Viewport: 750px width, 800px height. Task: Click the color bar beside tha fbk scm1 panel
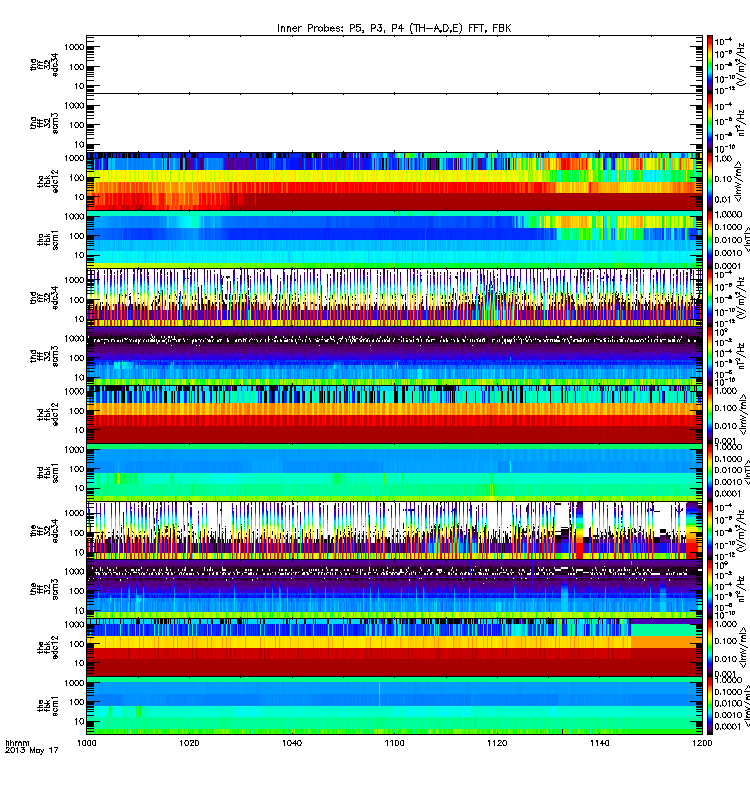point(710,240)
